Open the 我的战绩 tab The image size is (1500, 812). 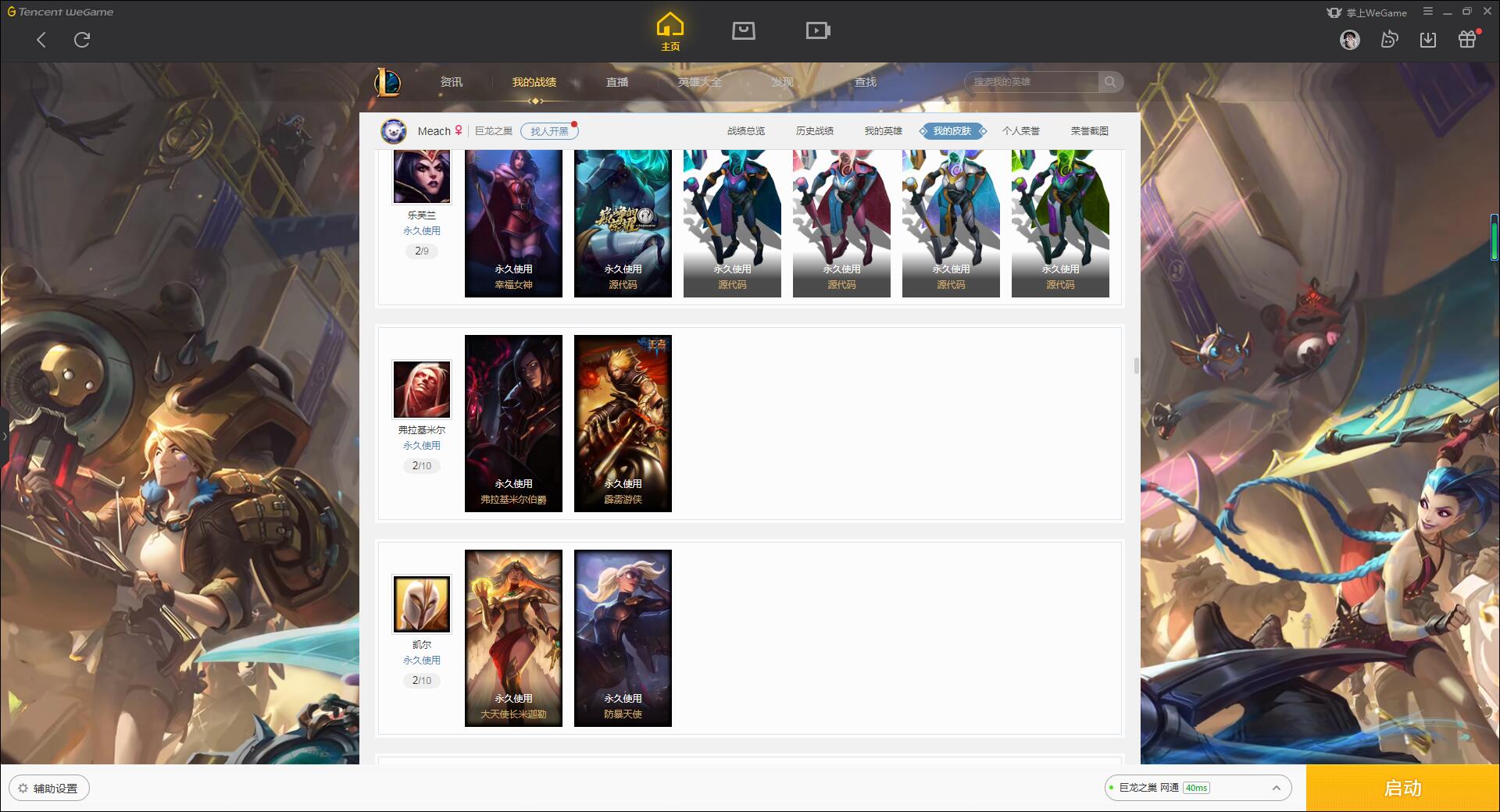point(534,82)
